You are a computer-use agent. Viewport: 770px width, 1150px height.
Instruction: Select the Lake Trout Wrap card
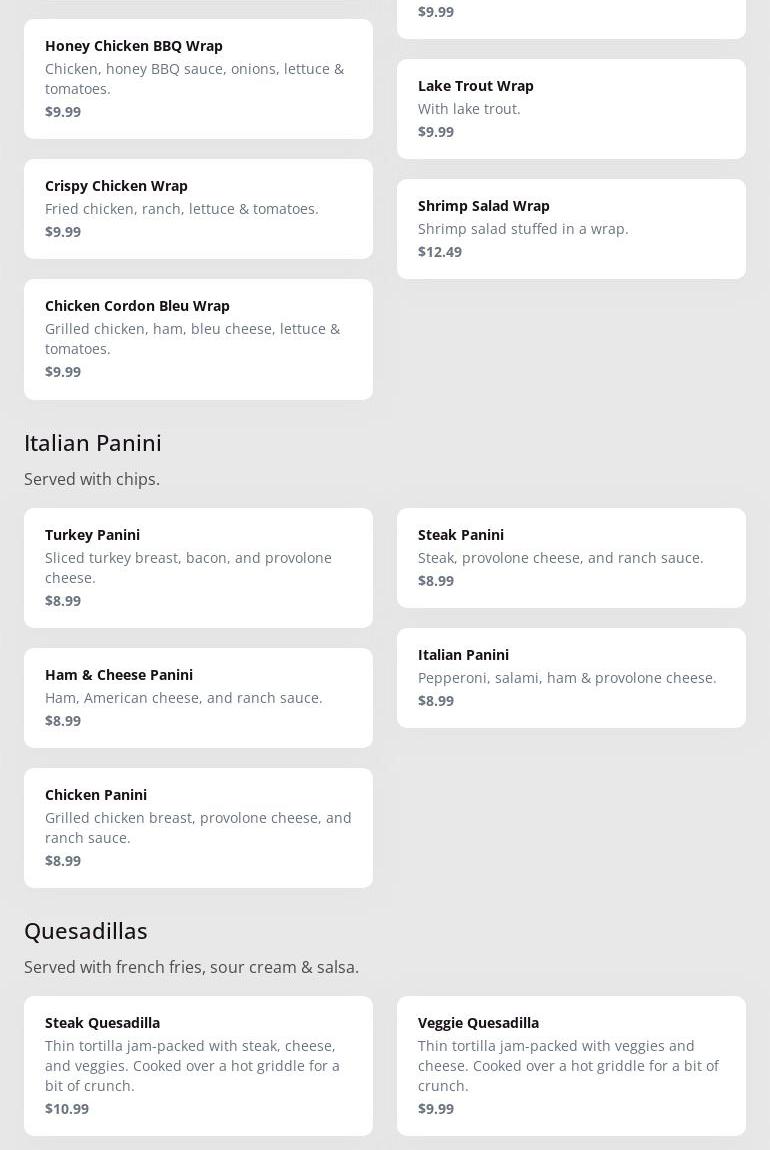tap(571, 108)
